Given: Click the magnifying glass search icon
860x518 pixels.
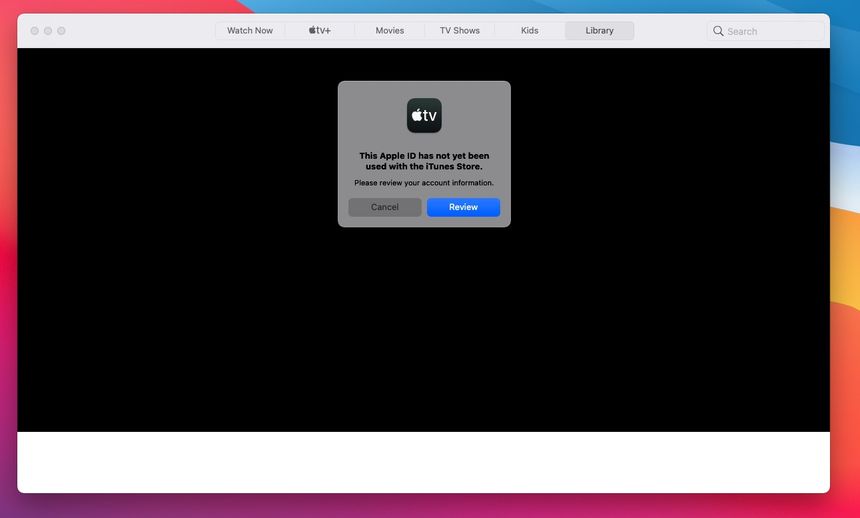Looking at the screenshot, I should click(x=718, y=31).
